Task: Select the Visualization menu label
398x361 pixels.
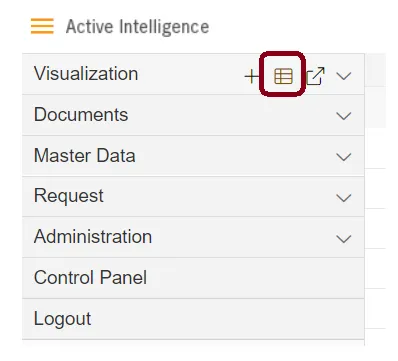Action: pos(86,73)
